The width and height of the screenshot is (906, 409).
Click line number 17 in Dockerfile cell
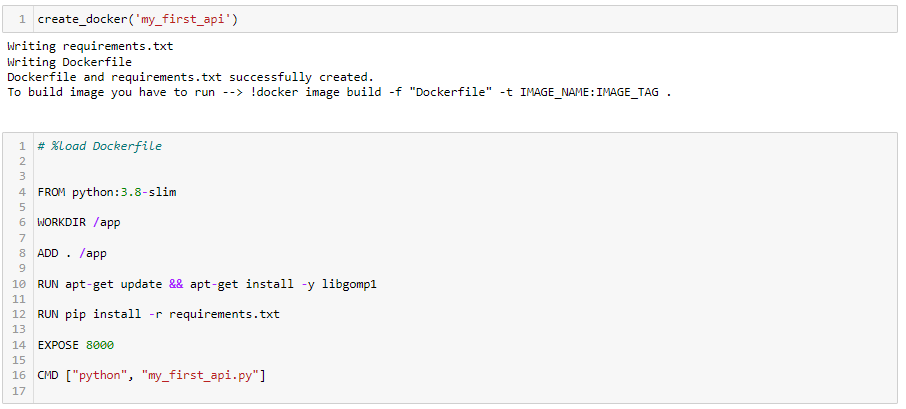pos(19,391)
